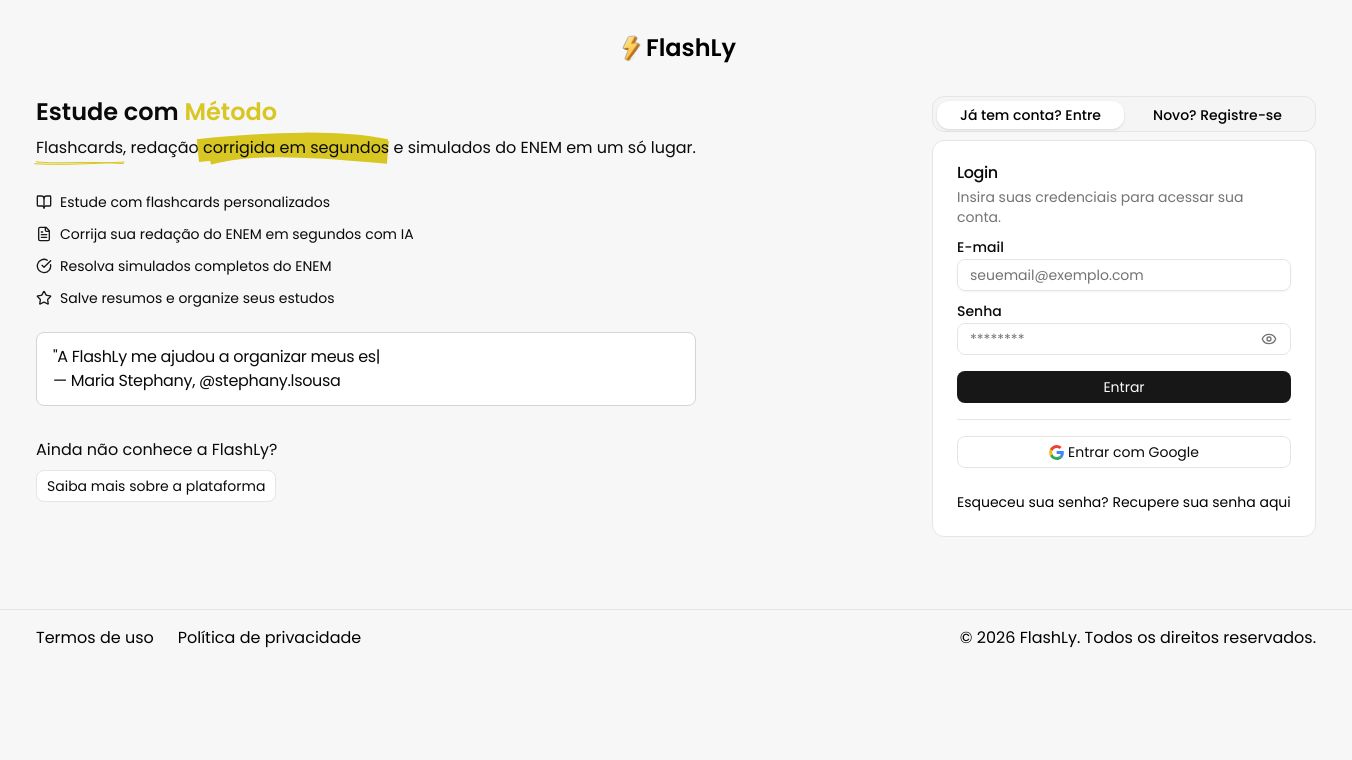Open the 'Política de privacidade' link

(269, 637)
